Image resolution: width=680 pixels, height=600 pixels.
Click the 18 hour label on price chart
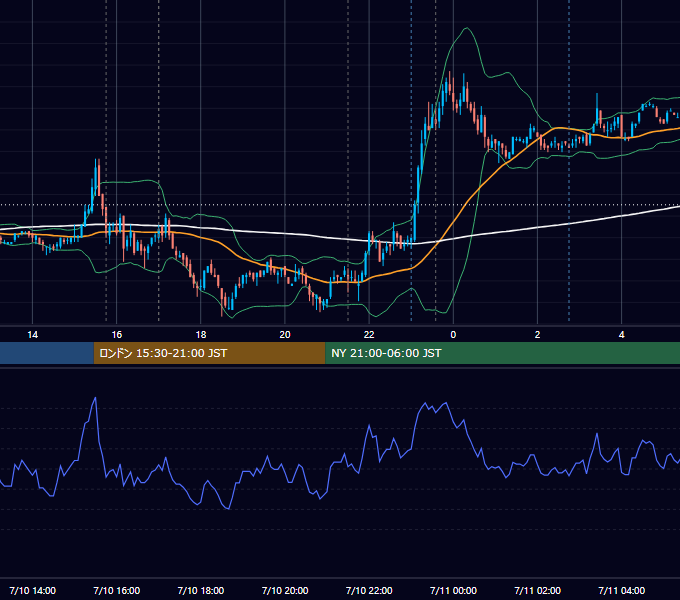coord(201,335)
